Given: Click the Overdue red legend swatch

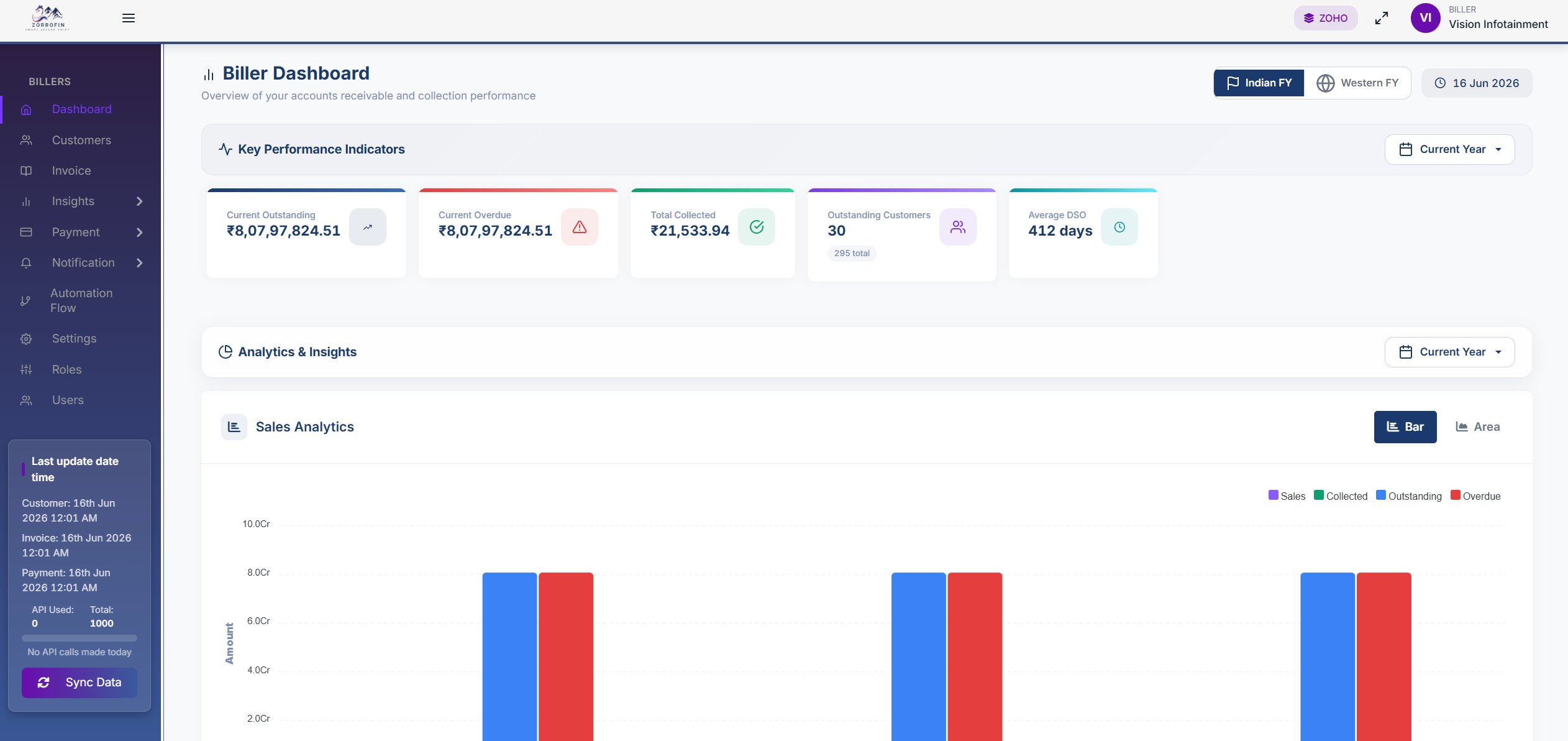Looking at the screenshot, I should (x=1456, y=495).
